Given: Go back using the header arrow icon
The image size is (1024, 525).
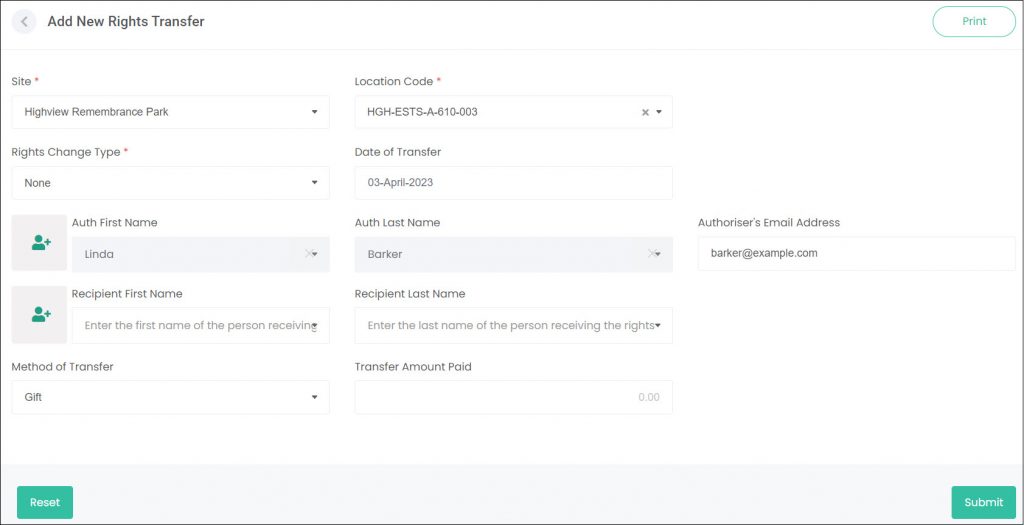Looking at the screenshot, I should pyautogui.click(x=24, y=22).
